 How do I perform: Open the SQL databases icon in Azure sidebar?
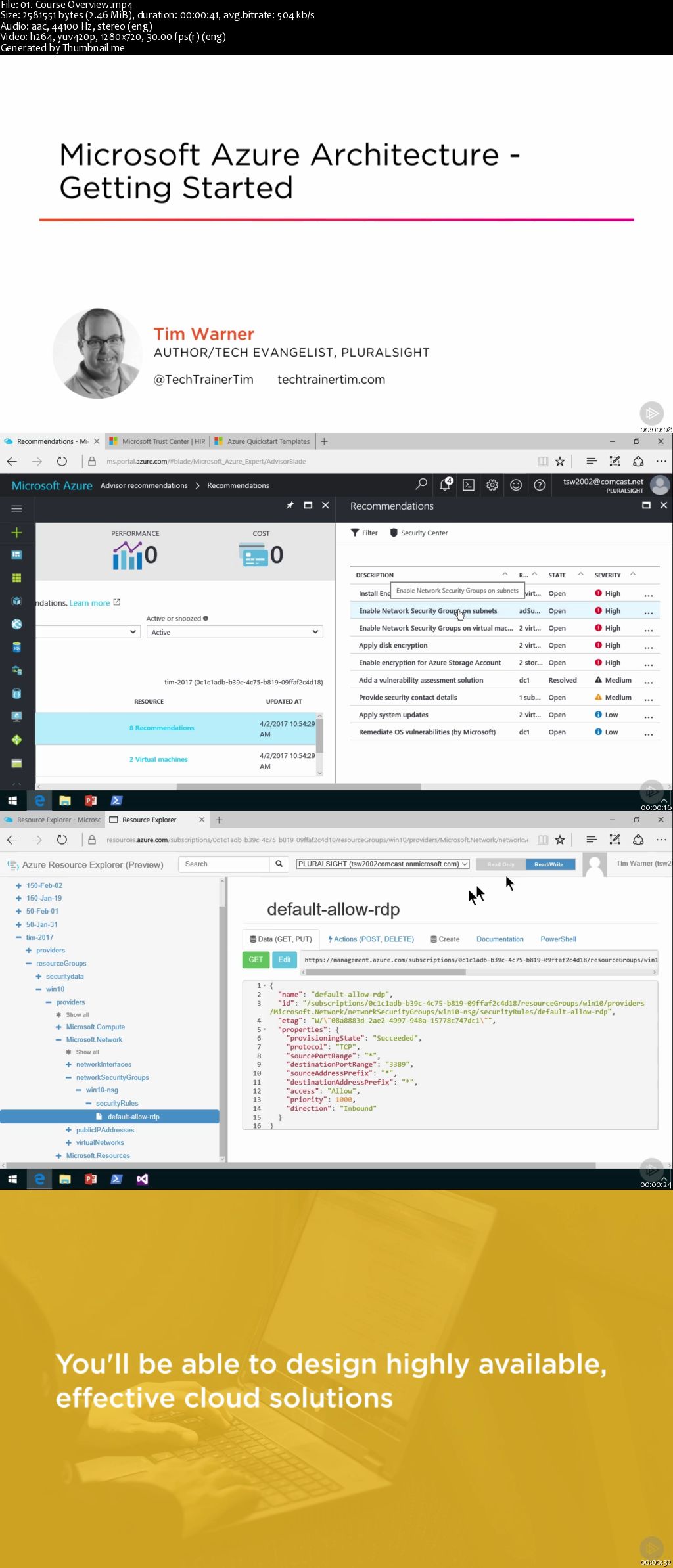[17, 647]
